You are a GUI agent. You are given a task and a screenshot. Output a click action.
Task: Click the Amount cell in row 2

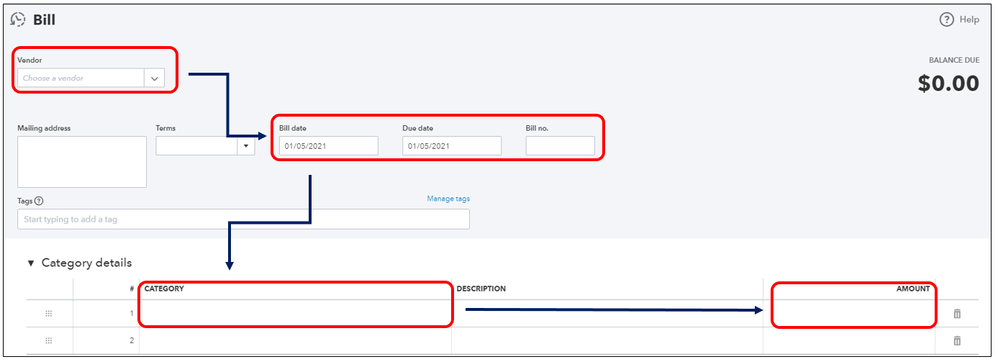(849, 340)
